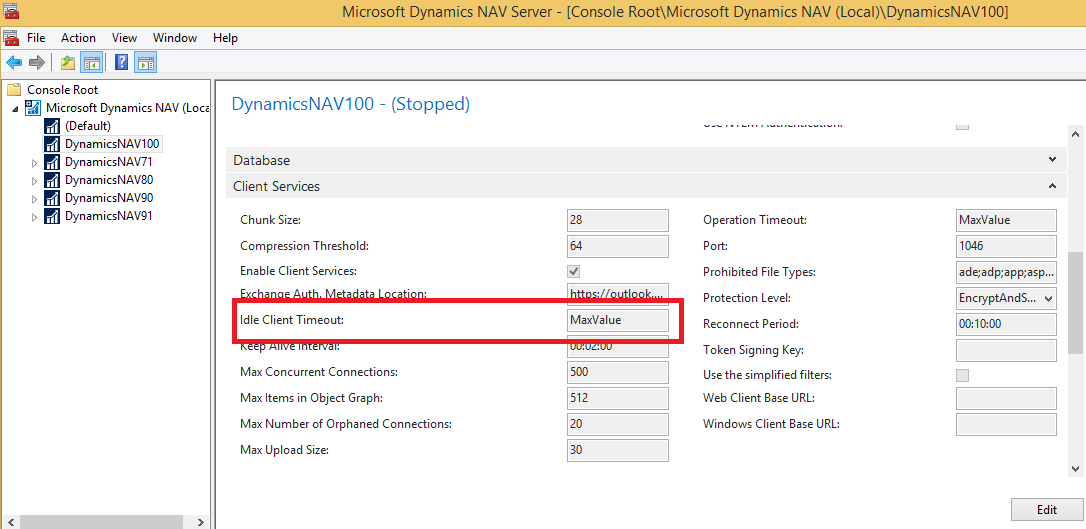Screen dimensions: 1086x529
Task: Click the DynamicsNAV90 instance icon
Action: [52, 198]
